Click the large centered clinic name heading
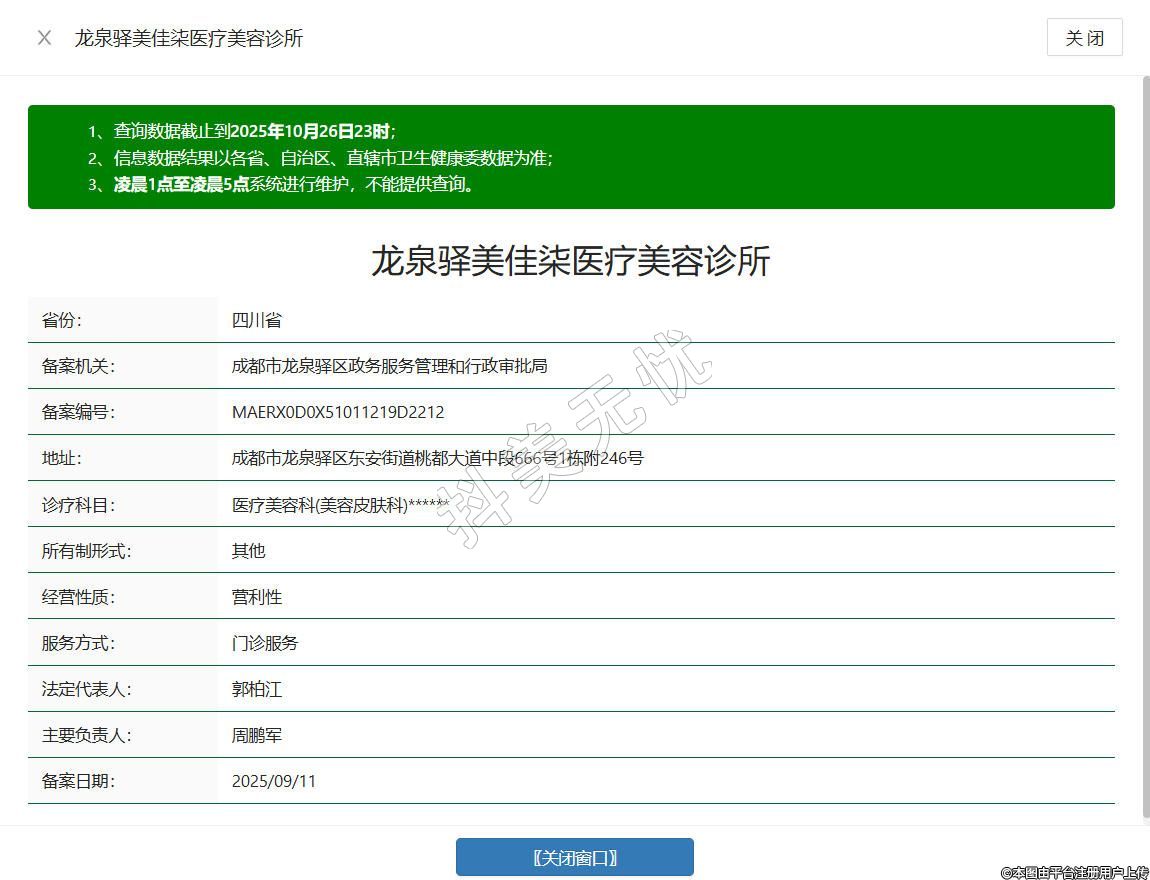This screenshot has width=1150, height=880. pos(570,261)
